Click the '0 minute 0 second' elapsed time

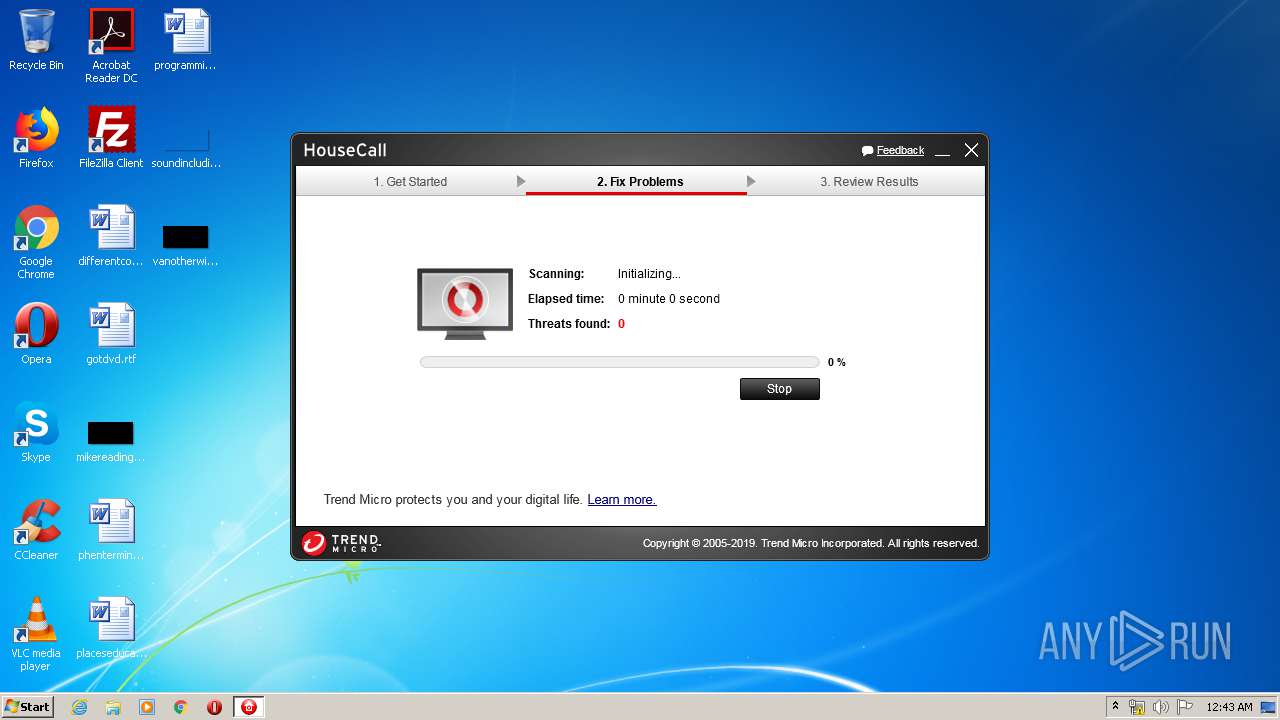pyautogui.click(x=669, y=299)
